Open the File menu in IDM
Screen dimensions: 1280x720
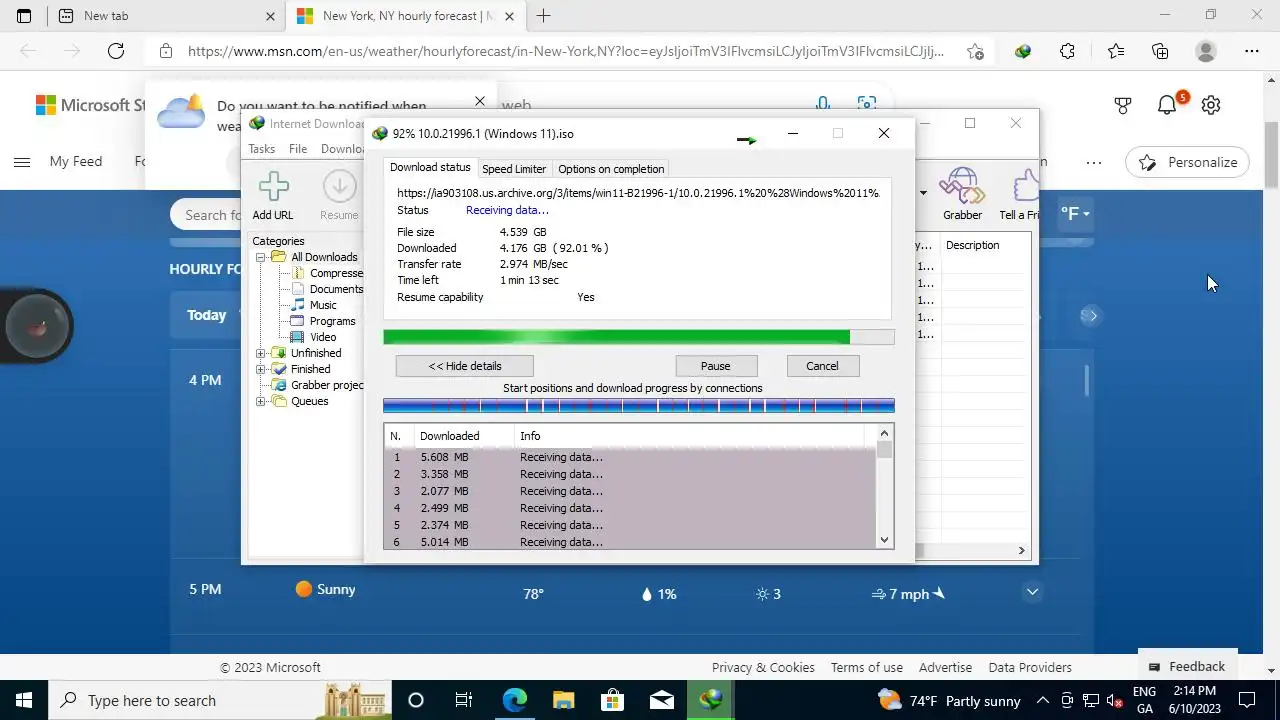[298, 149]
